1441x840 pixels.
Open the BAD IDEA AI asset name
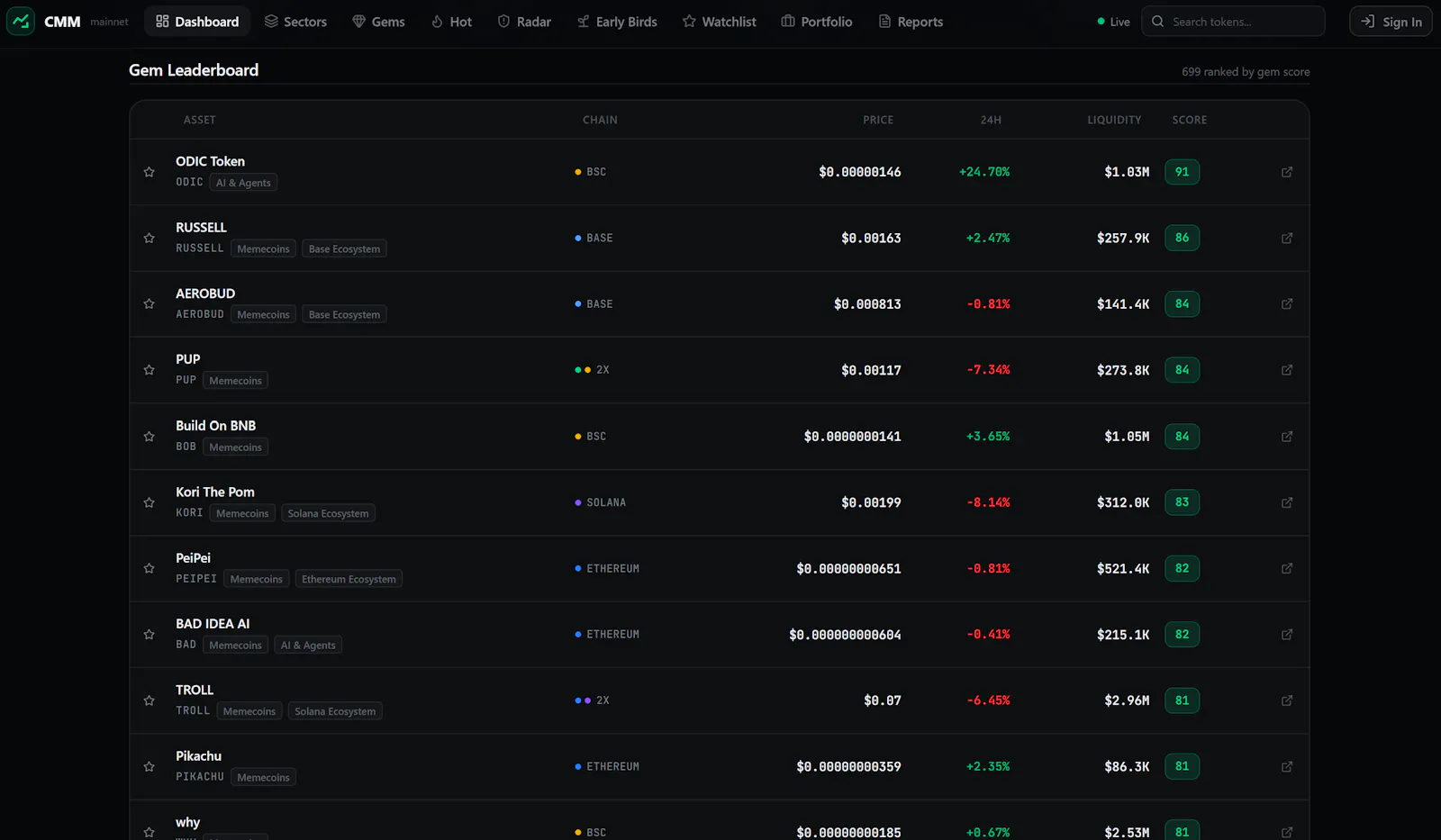click(x=213, y=624)
